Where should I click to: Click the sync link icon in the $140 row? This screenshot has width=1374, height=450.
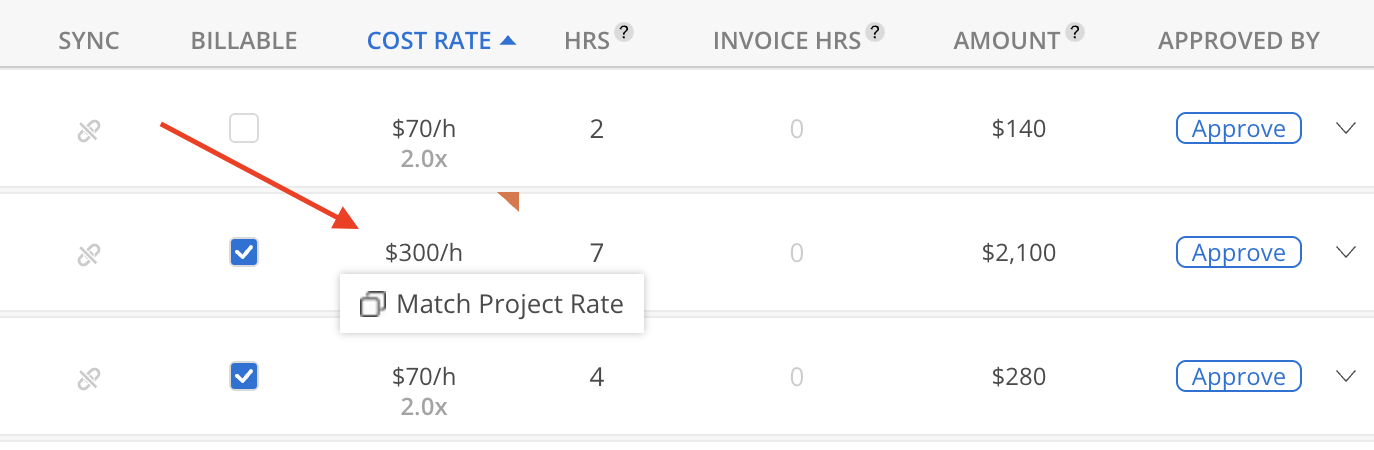click(89, 130)
